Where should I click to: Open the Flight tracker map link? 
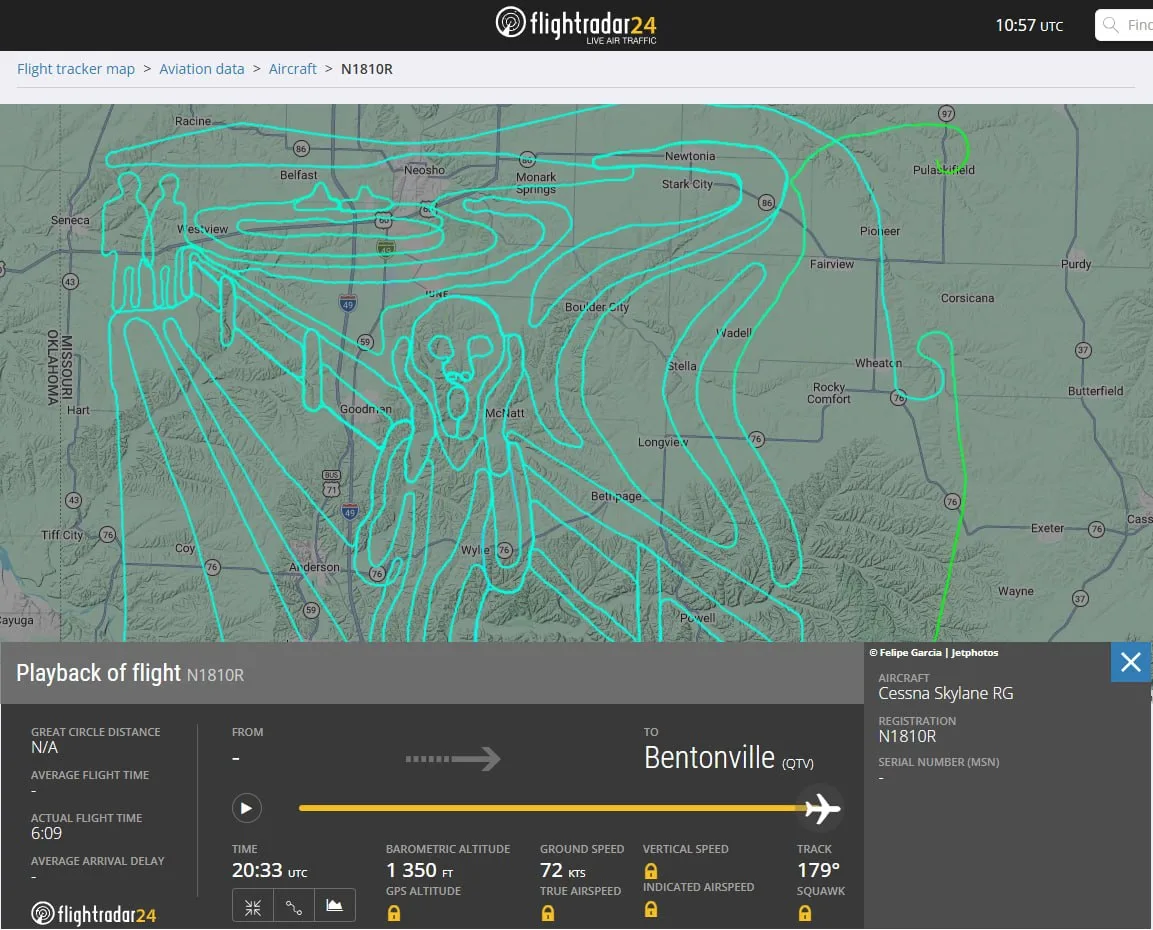tap(76, 69)
